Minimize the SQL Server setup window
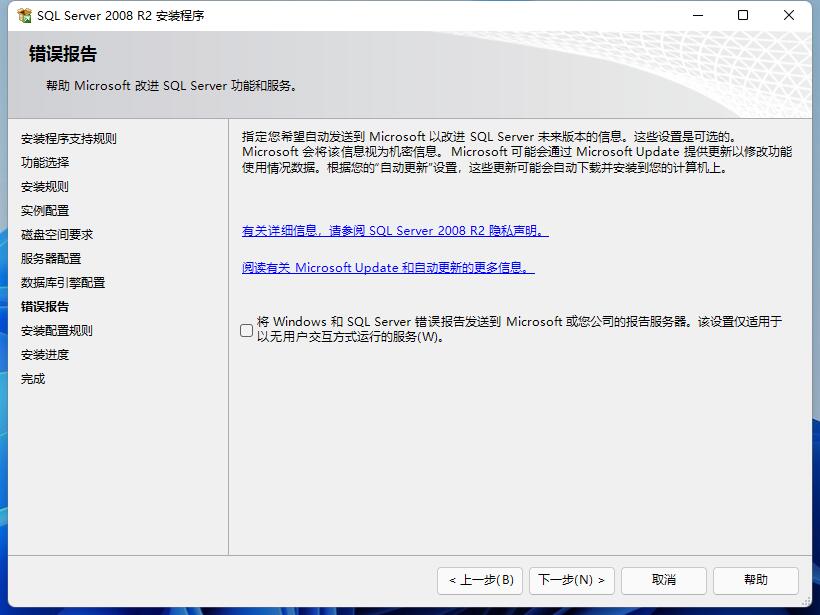The width and height of the screenshot is (820, 615). point(698,16)
